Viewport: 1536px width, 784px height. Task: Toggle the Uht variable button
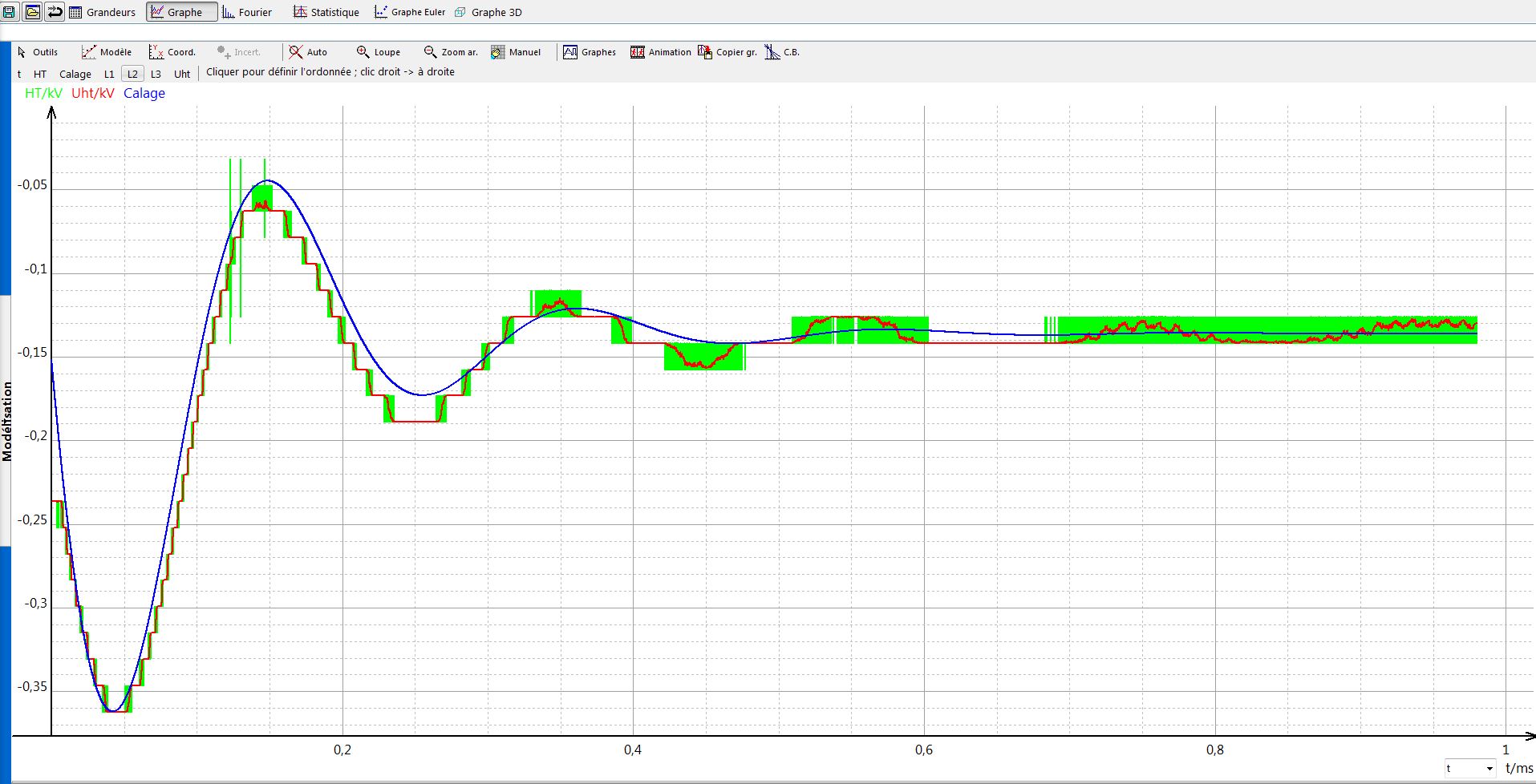(182, 74)
